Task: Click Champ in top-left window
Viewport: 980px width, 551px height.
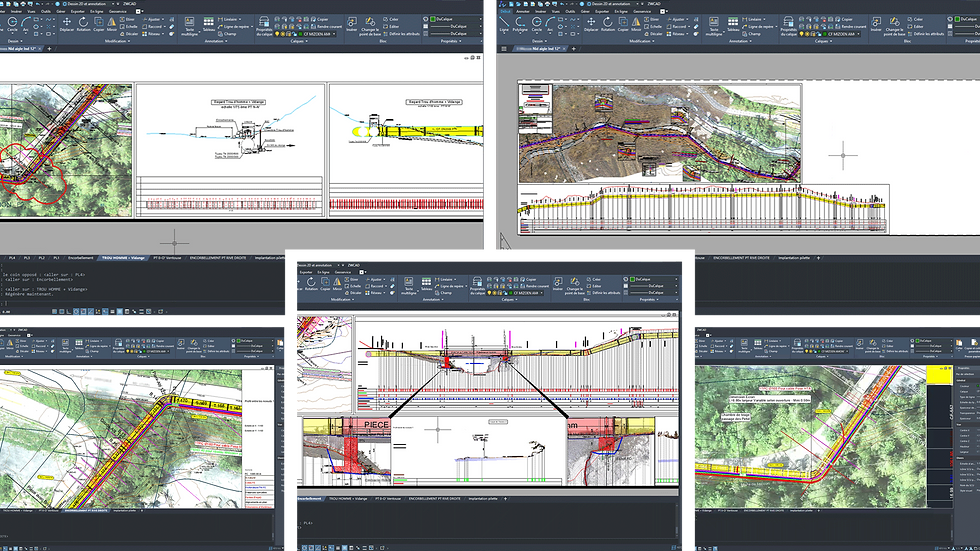Action: pyautogui.click(x=227, y=34)
